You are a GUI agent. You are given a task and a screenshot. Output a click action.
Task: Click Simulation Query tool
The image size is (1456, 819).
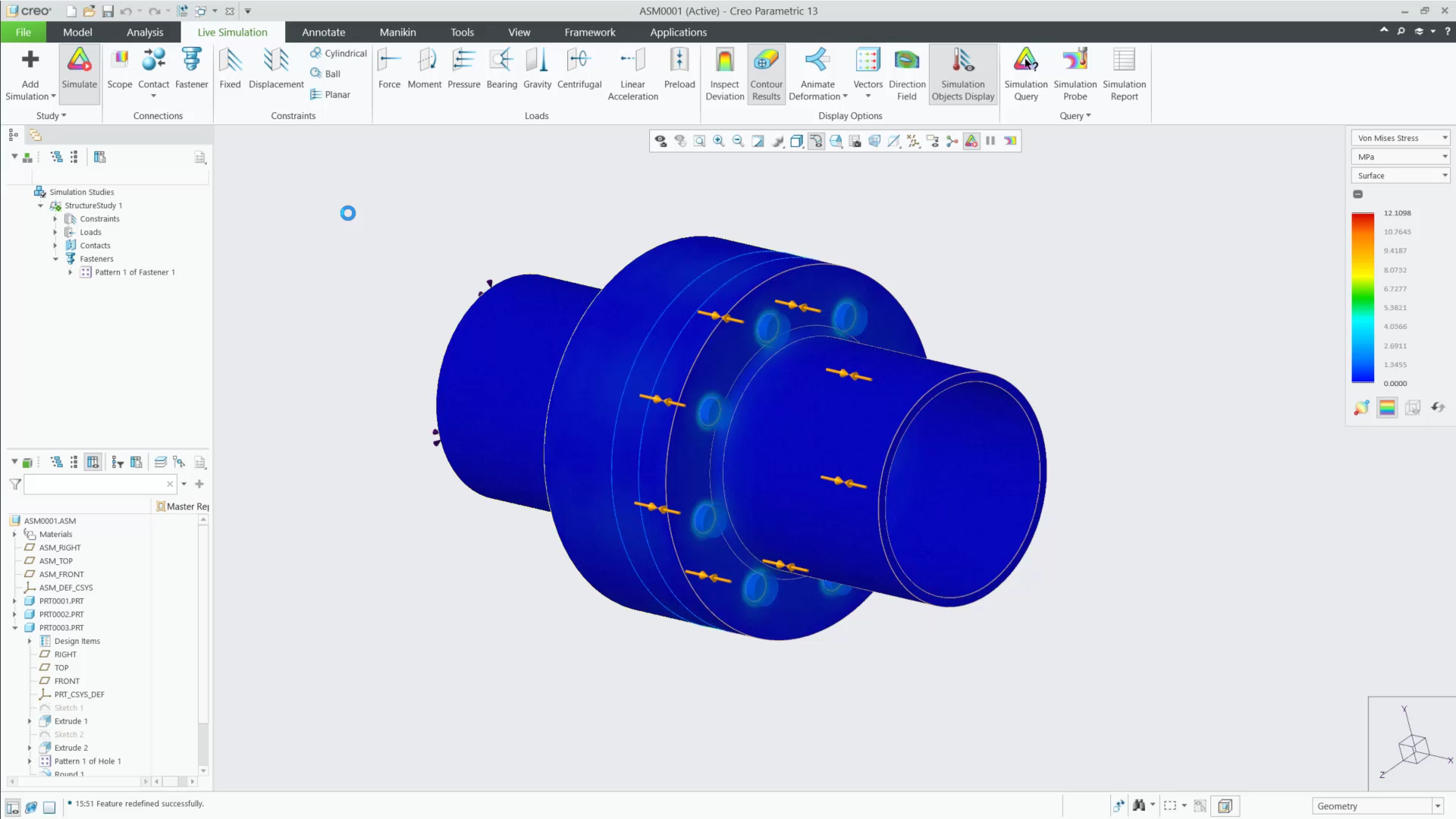[x=1025, y=74]
